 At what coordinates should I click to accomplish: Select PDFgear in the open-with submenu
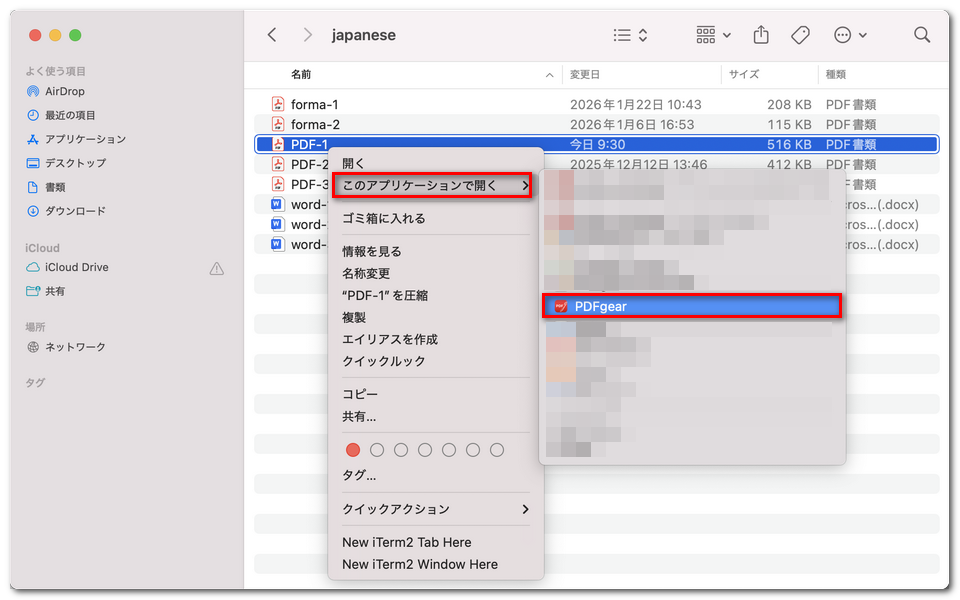[692, 306]
